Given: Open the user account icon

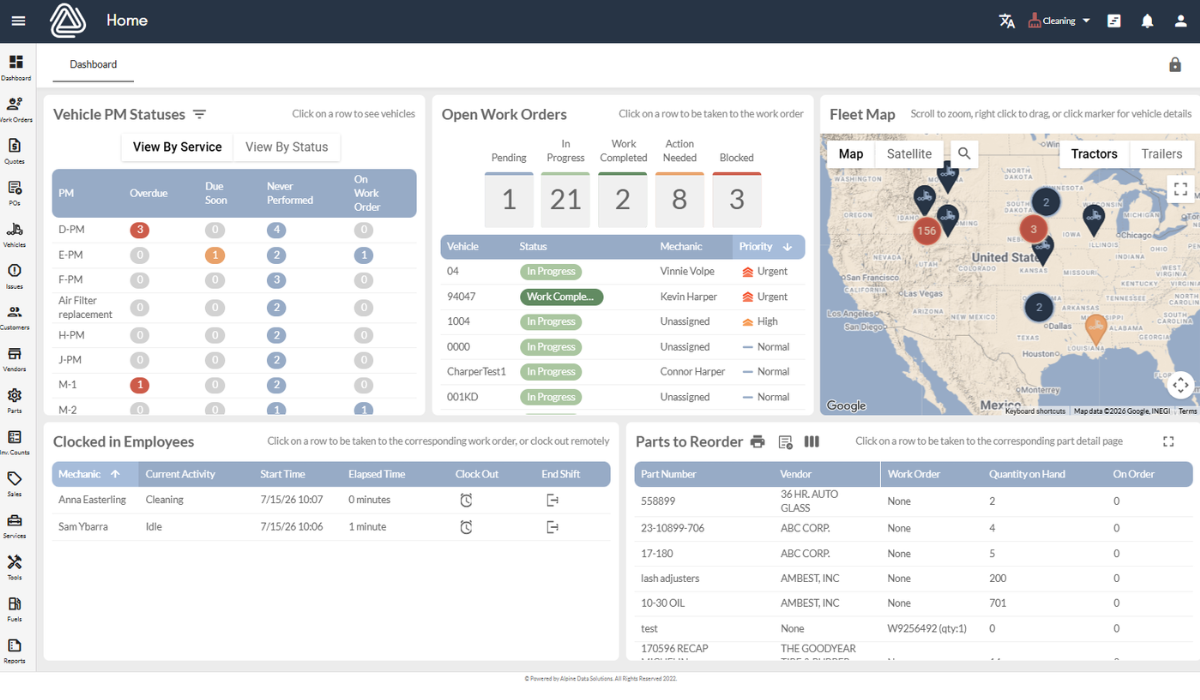Looking at the screenshot, I should [x=1181, y=21].
